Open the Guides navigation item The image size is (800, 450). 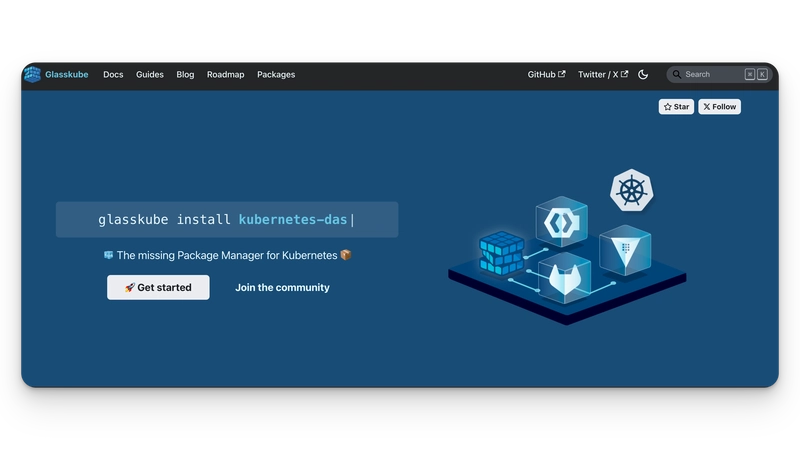pos(149,74)
